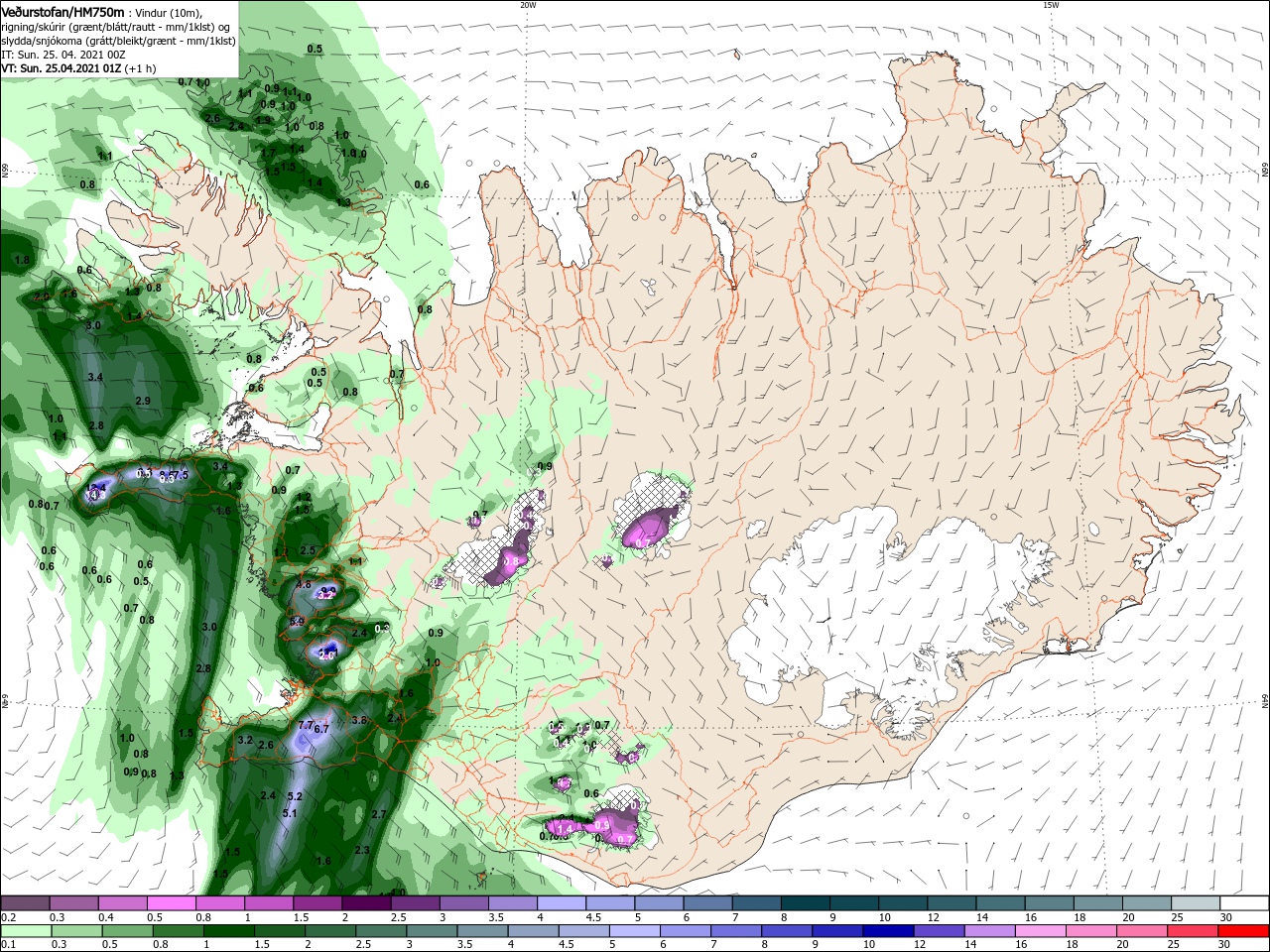
Task: Click the "Veðurstofan/HM750m" title text
Action: tap(63, 11)
